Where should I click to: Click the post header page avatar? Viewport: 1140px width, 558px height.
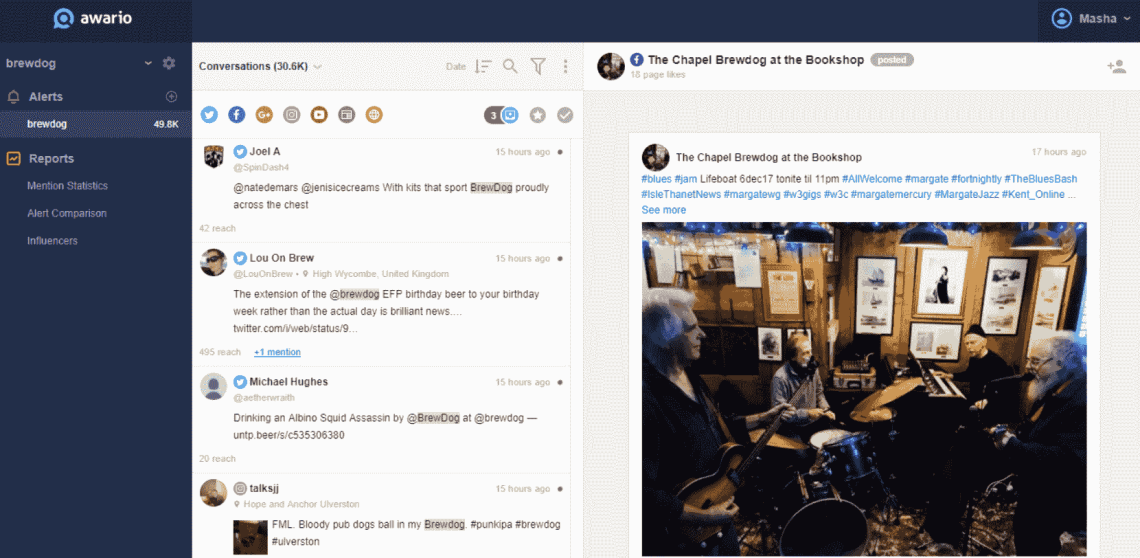pos(611,66)
